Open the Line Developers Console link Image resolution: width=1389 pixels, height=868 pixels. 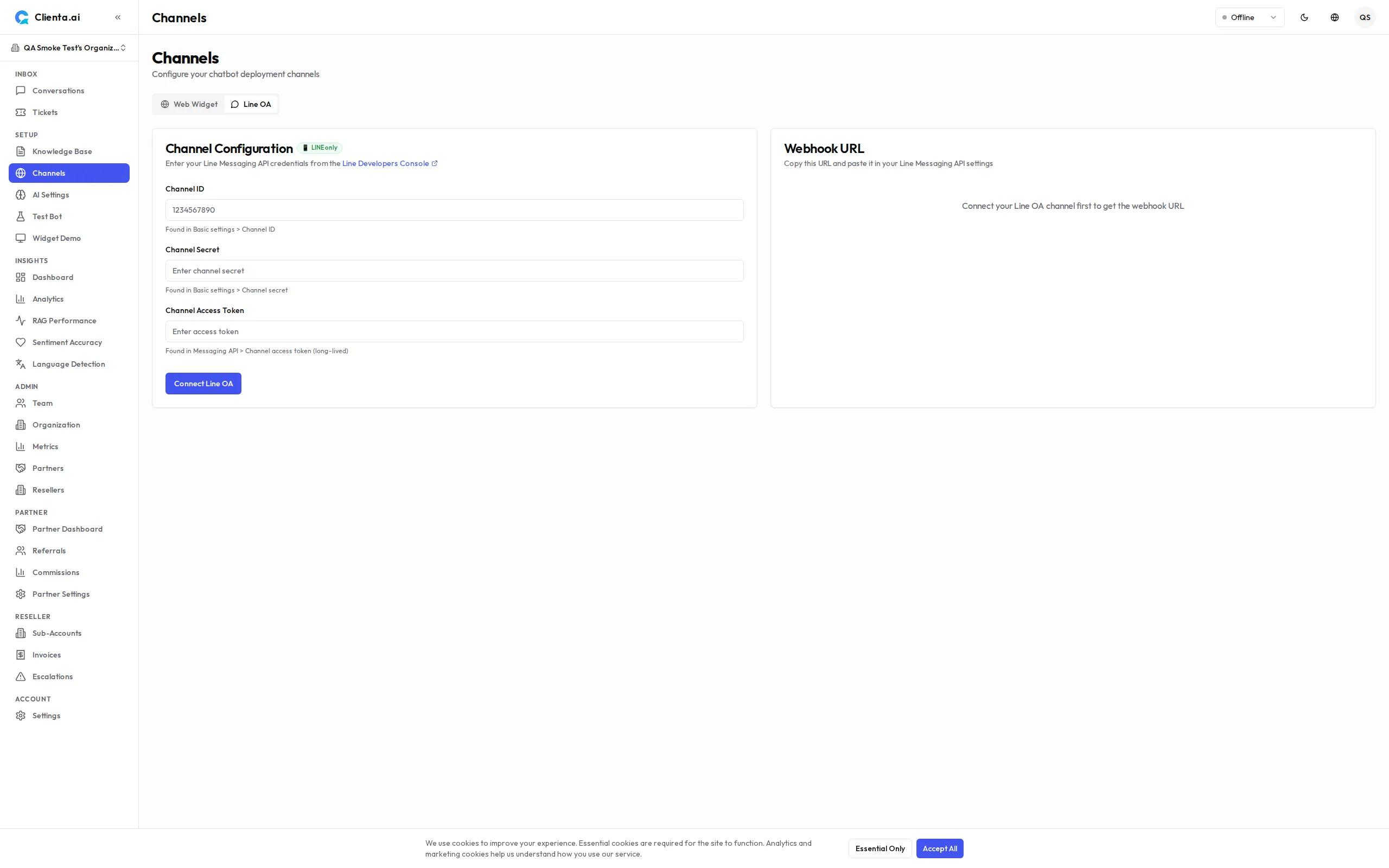click(x=390, y=164)
